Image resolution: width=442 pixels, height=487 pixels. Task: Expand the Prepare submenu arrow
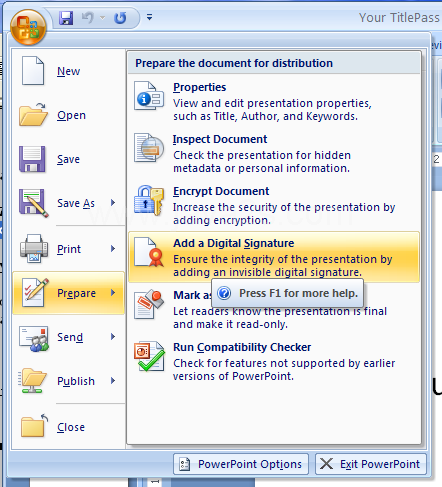pos(113,293)
